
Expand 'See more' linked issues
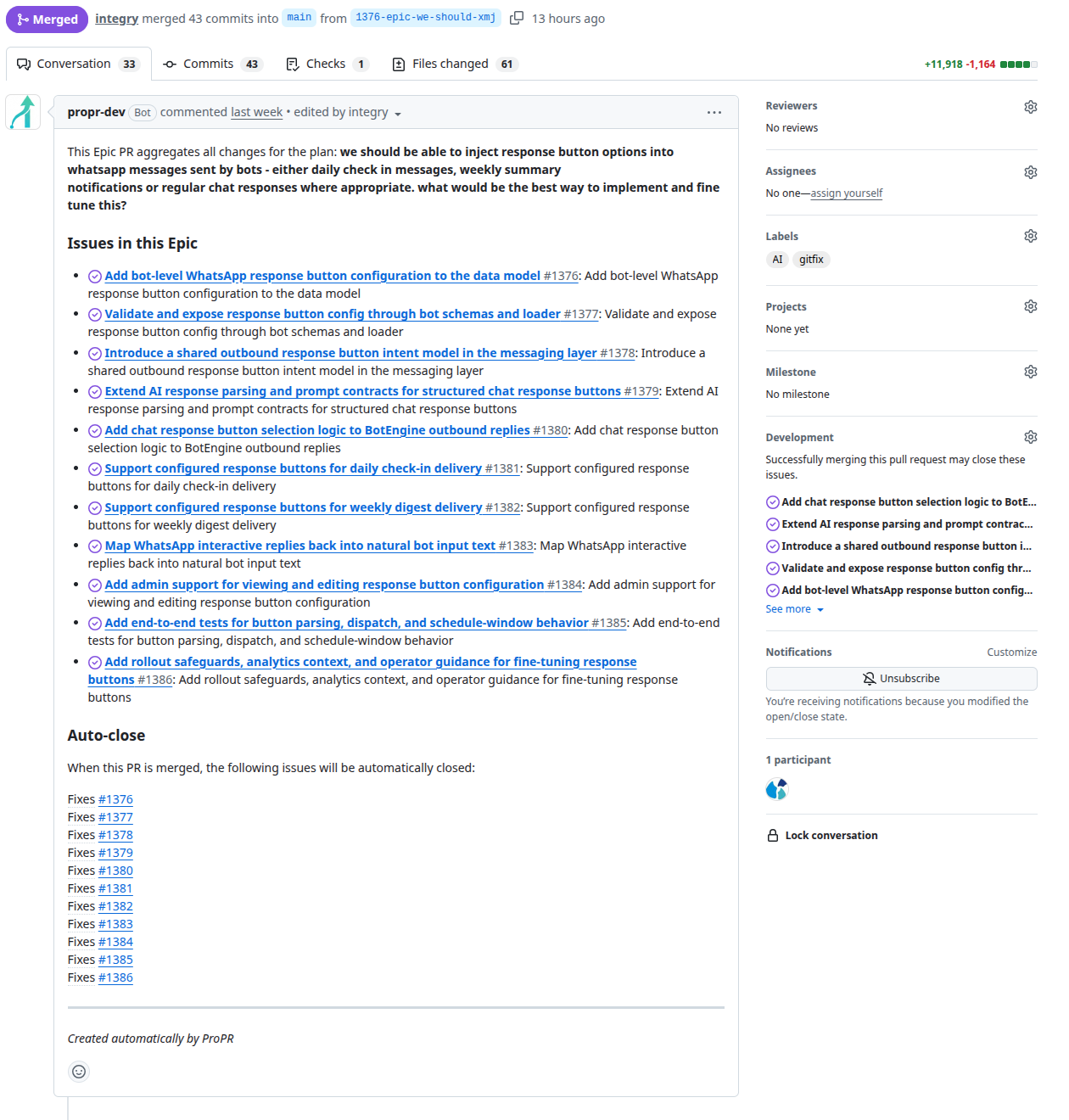pyautogui.click(x=794, y=609)
